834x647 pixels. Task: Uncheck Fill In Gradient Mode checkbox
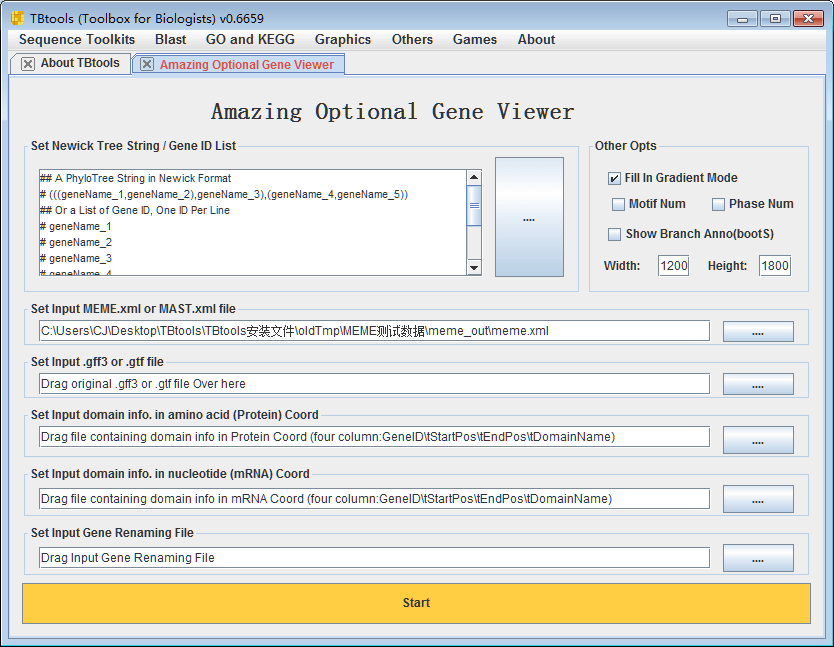(x=614, y=178)
